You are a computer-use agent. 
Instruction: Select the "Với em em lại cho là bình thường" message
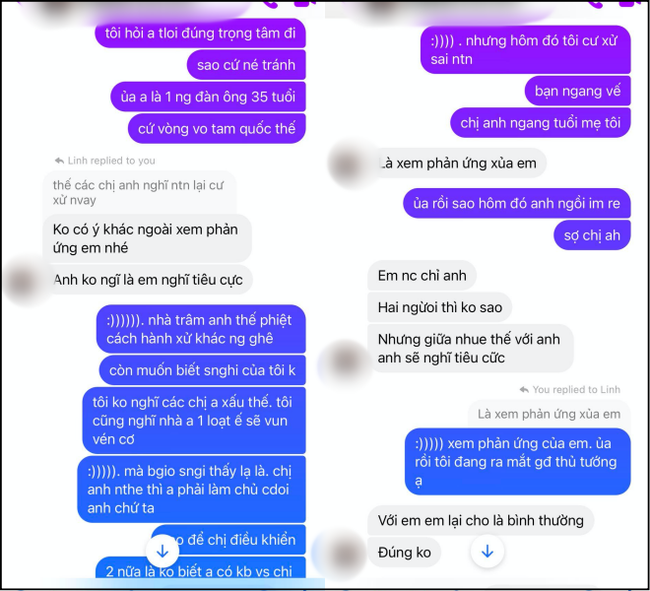click(481, 521)
